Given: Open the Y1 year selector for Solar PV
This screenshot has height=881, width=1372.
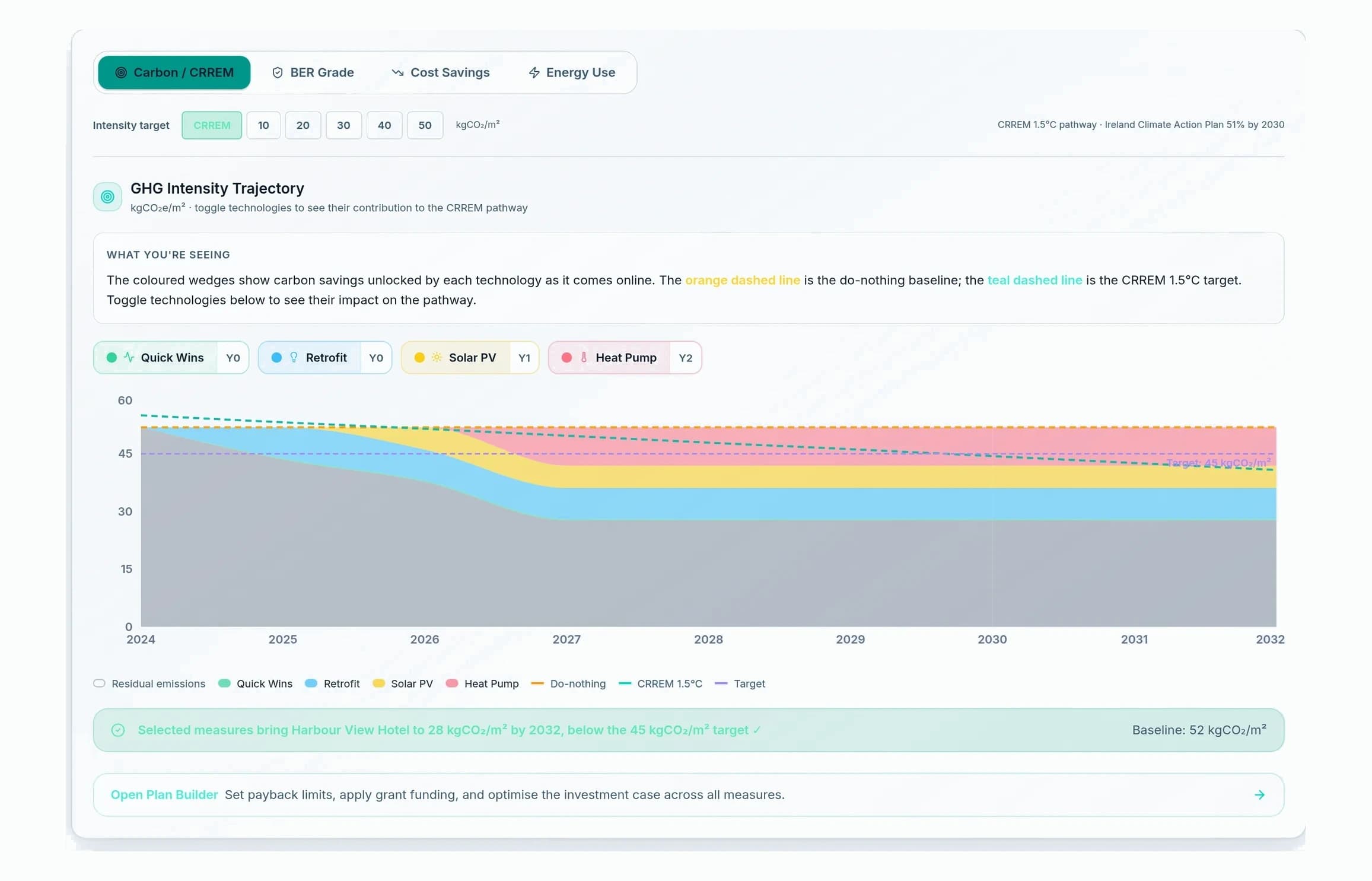Looking at the screenshot, I should tap(524, 358).
